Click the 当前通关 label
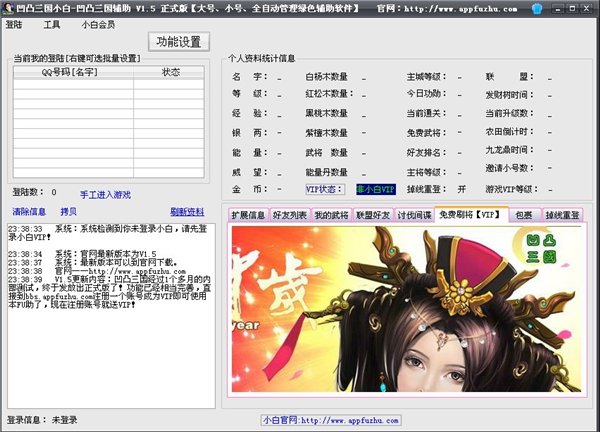Screen dimensions: 600x432 point(426,113)
